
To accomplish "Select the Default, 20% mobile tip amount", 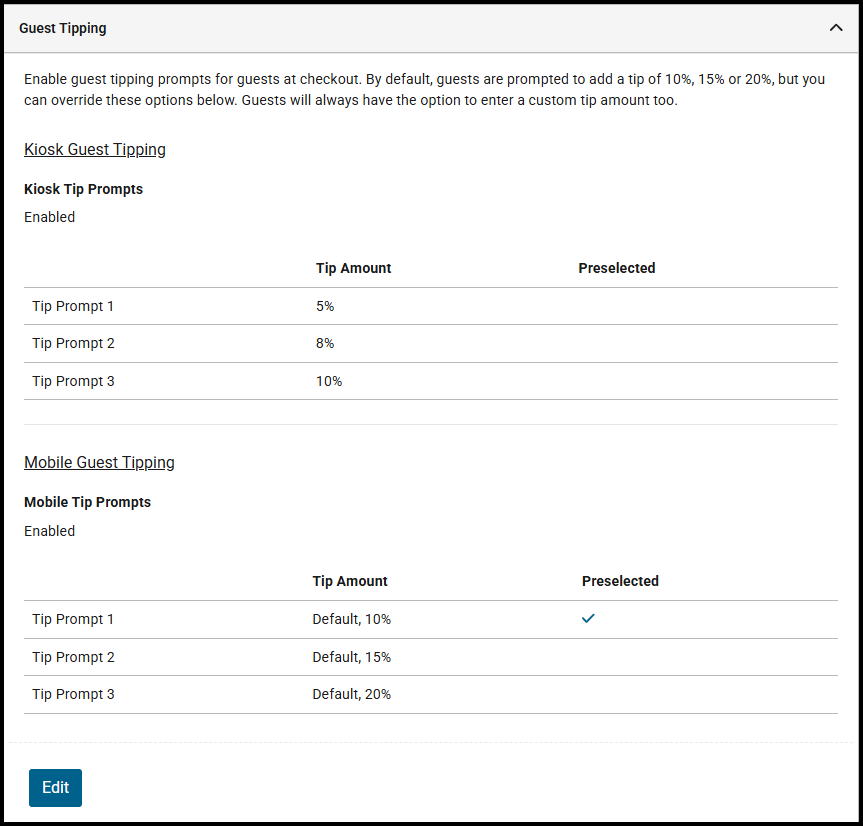I will [352, 694].
